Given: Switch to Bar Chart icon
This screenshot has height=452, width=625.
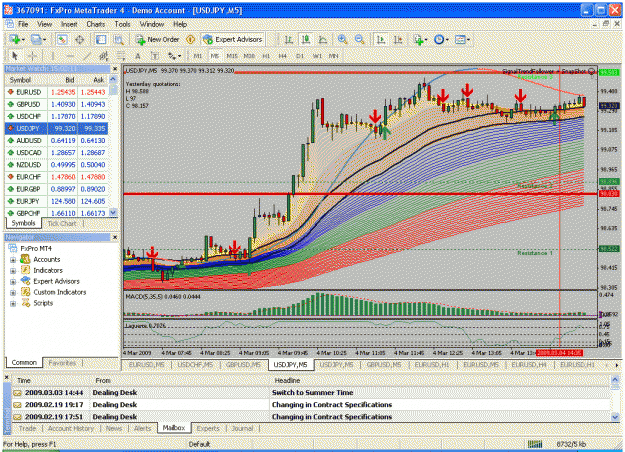Looking at the screenshot, I should point(289,39).
